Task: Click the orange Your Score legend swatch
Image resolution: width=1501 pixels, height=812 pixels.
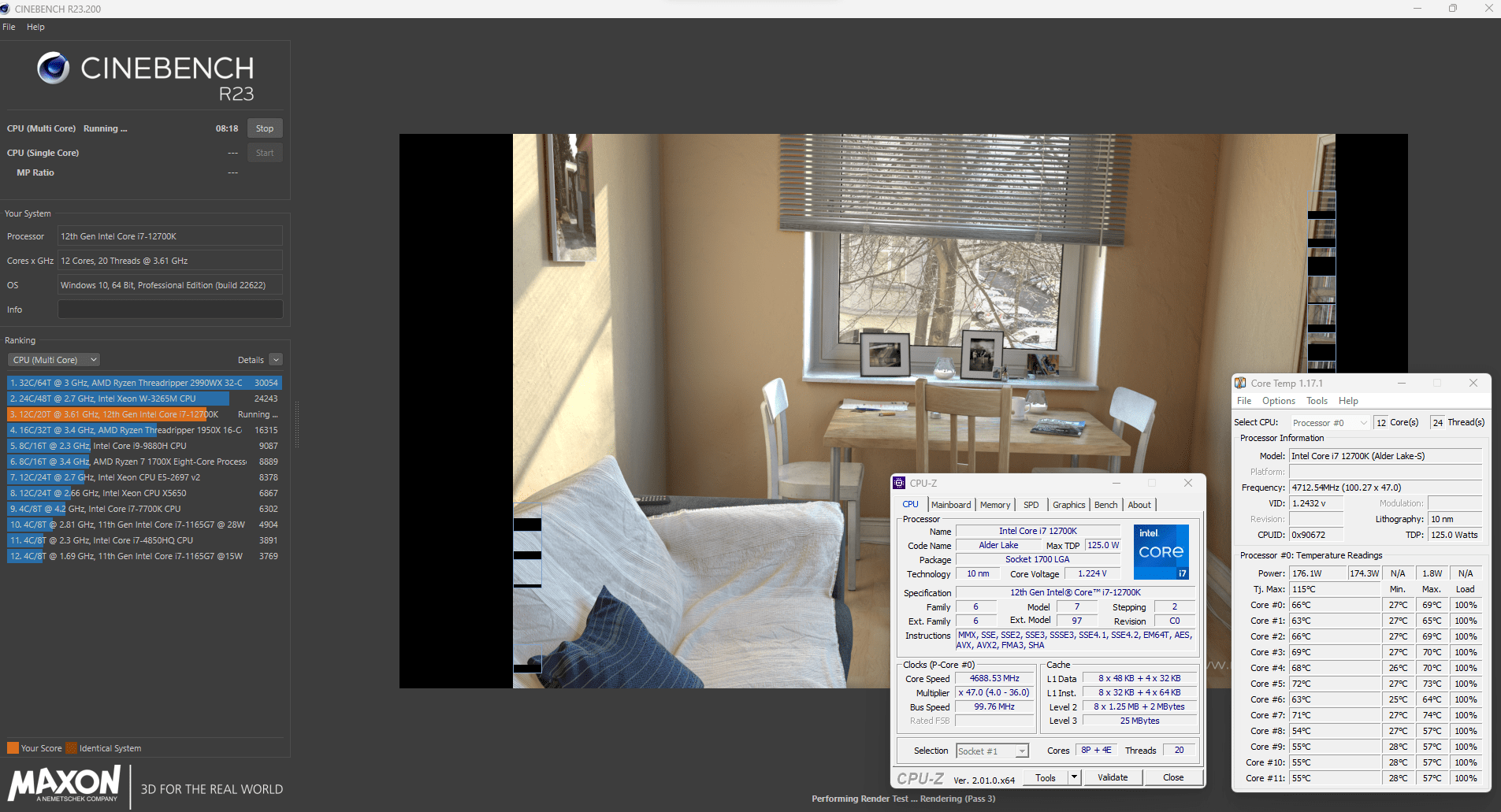Action: tap(13, 748)
